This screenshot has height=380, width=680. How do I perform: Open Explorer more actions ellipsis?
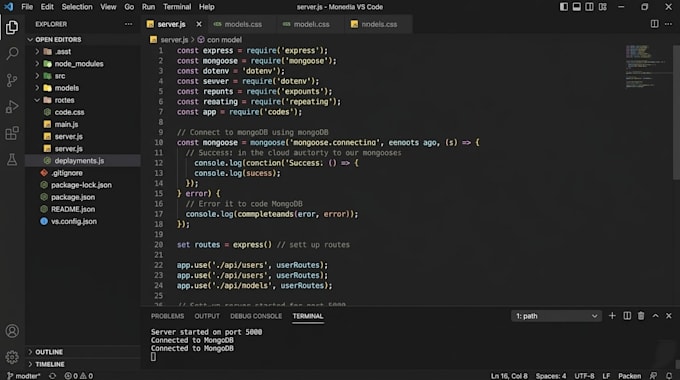point(128,24)
